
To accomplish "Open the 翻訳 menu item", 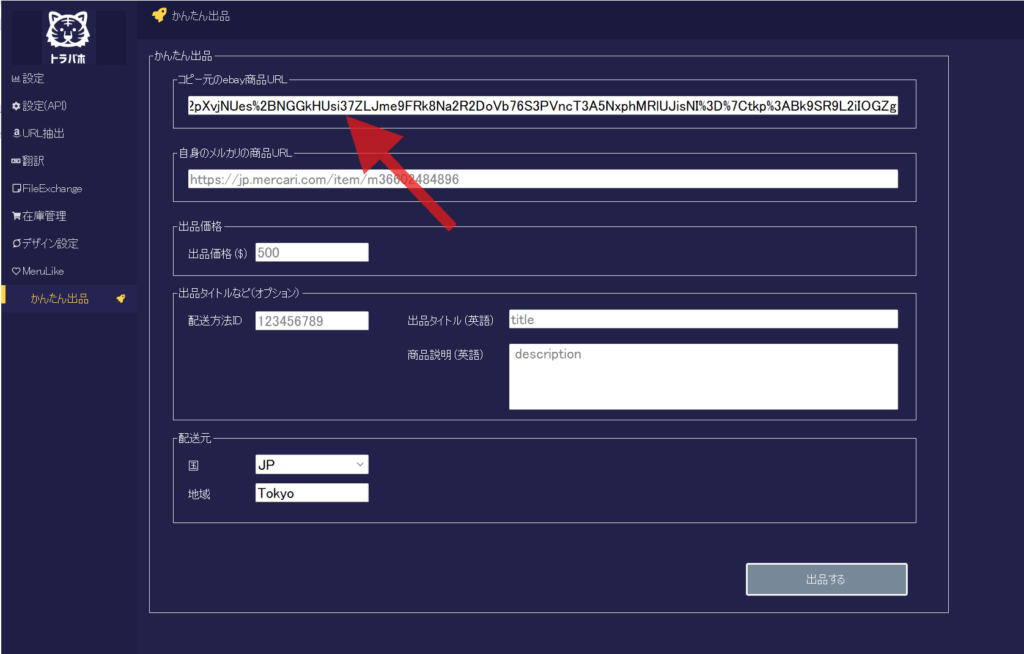I will (x=32, y=161).
